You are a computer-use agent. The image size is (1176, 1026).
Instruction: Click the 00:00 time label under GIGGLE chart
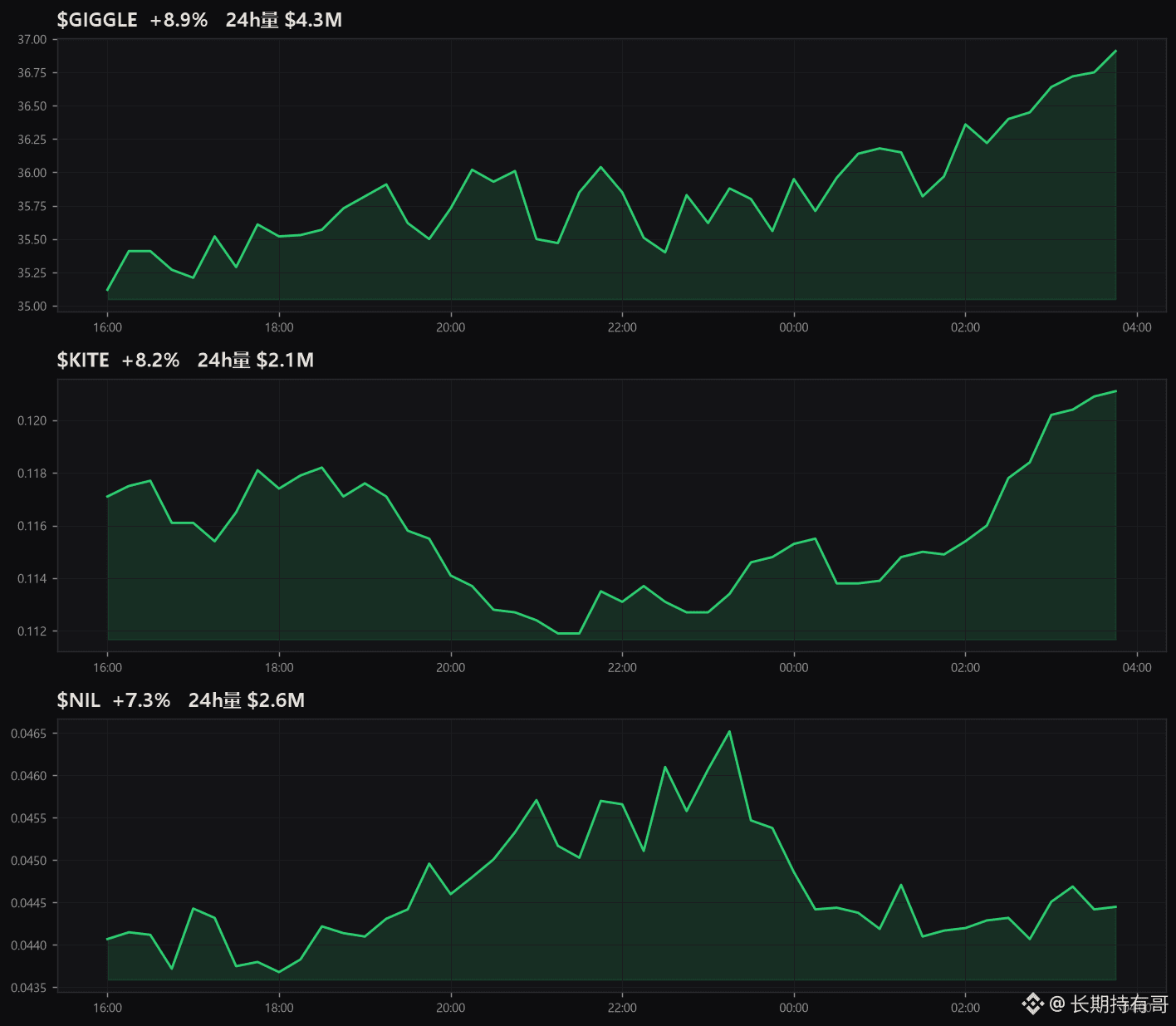pyautogui.click(x=794, y=327)
